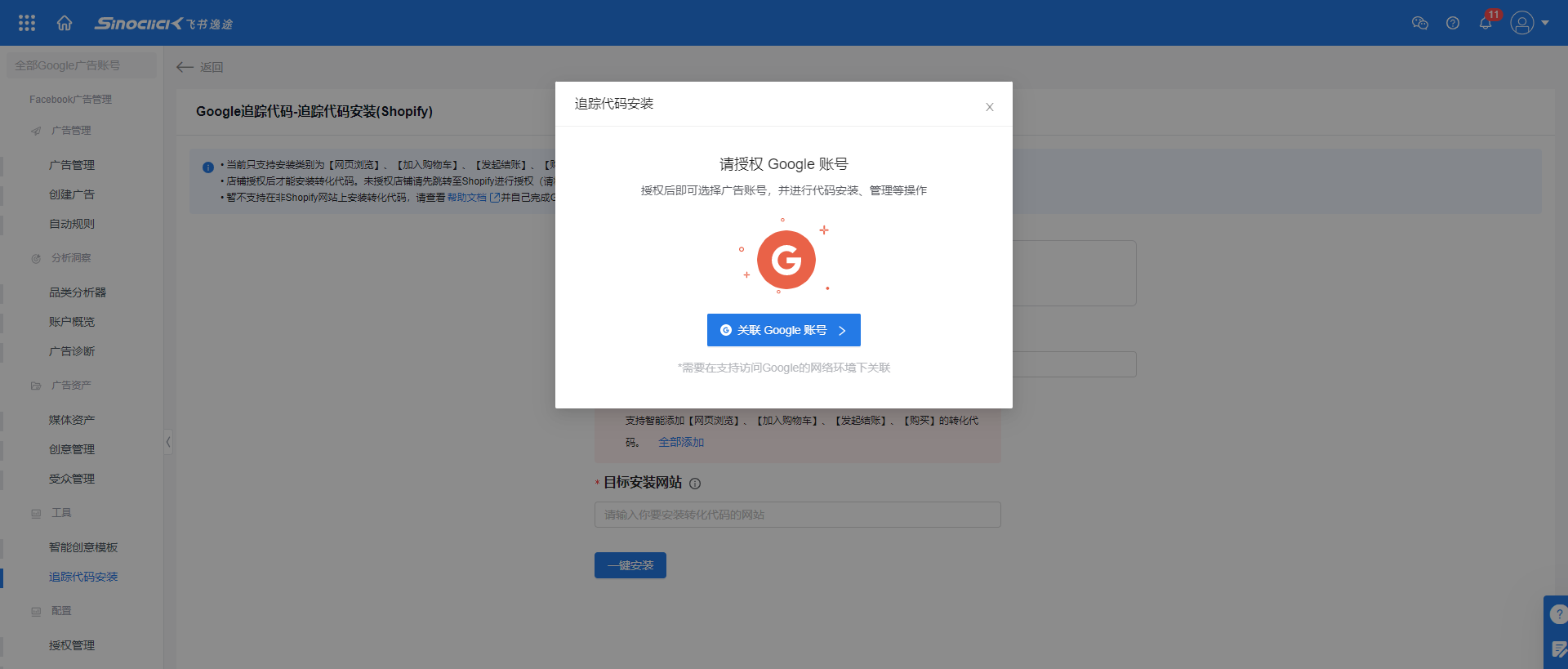Screen dimensions: 1568x669
Task: Collapse 广告管理 group header
Action: [71, 131]
